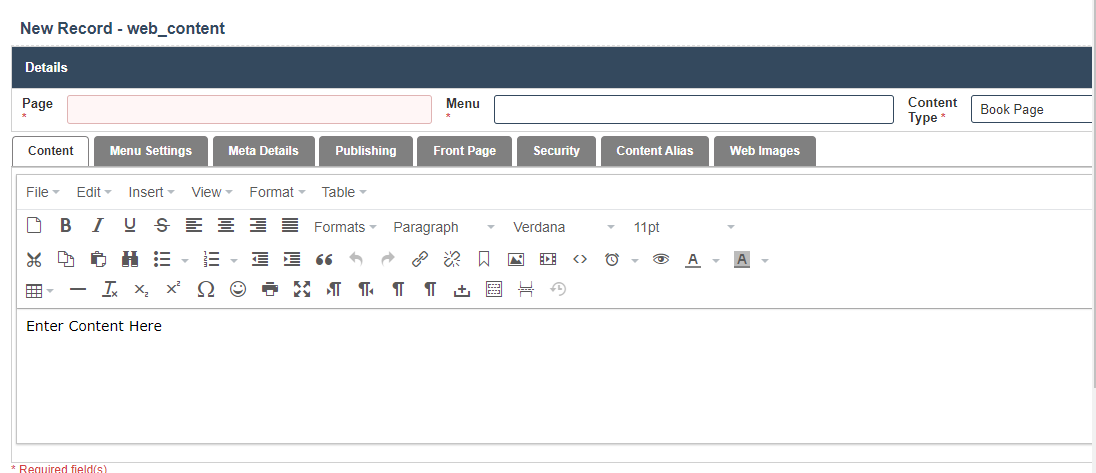Expand the Formats dropdown
Screen dimensions: 1096x473
pyautogui.click(x=345, y=227)
